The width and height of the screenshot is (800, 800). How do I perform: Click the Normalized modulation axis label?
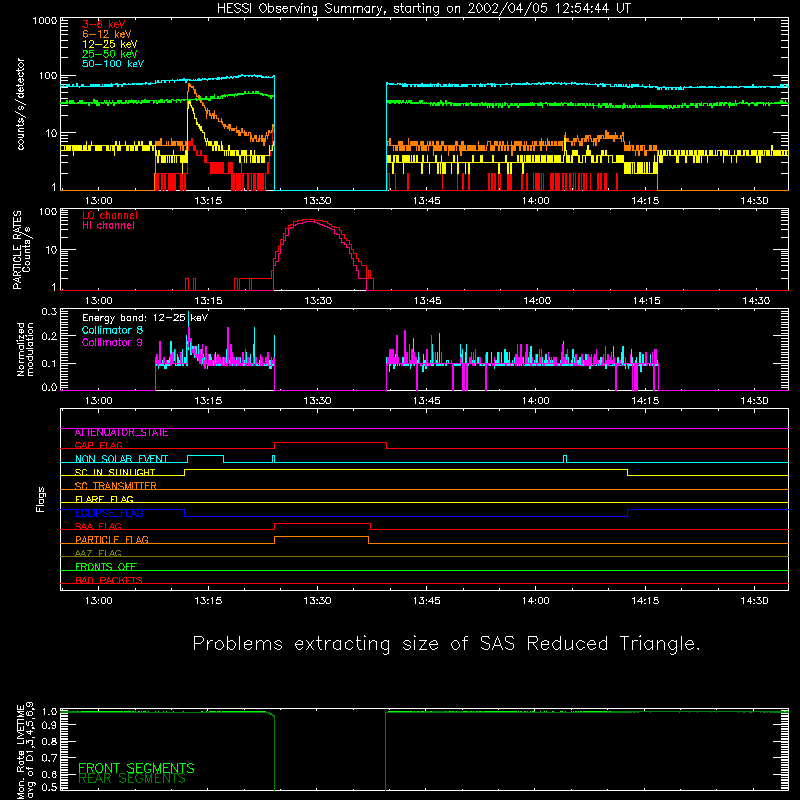(25, 349)
